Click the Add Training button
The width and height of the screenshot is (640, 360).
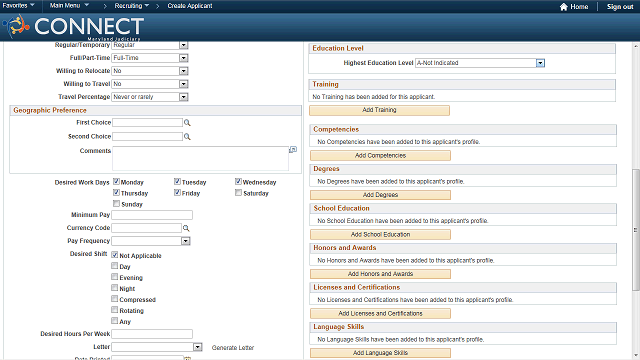380,110
